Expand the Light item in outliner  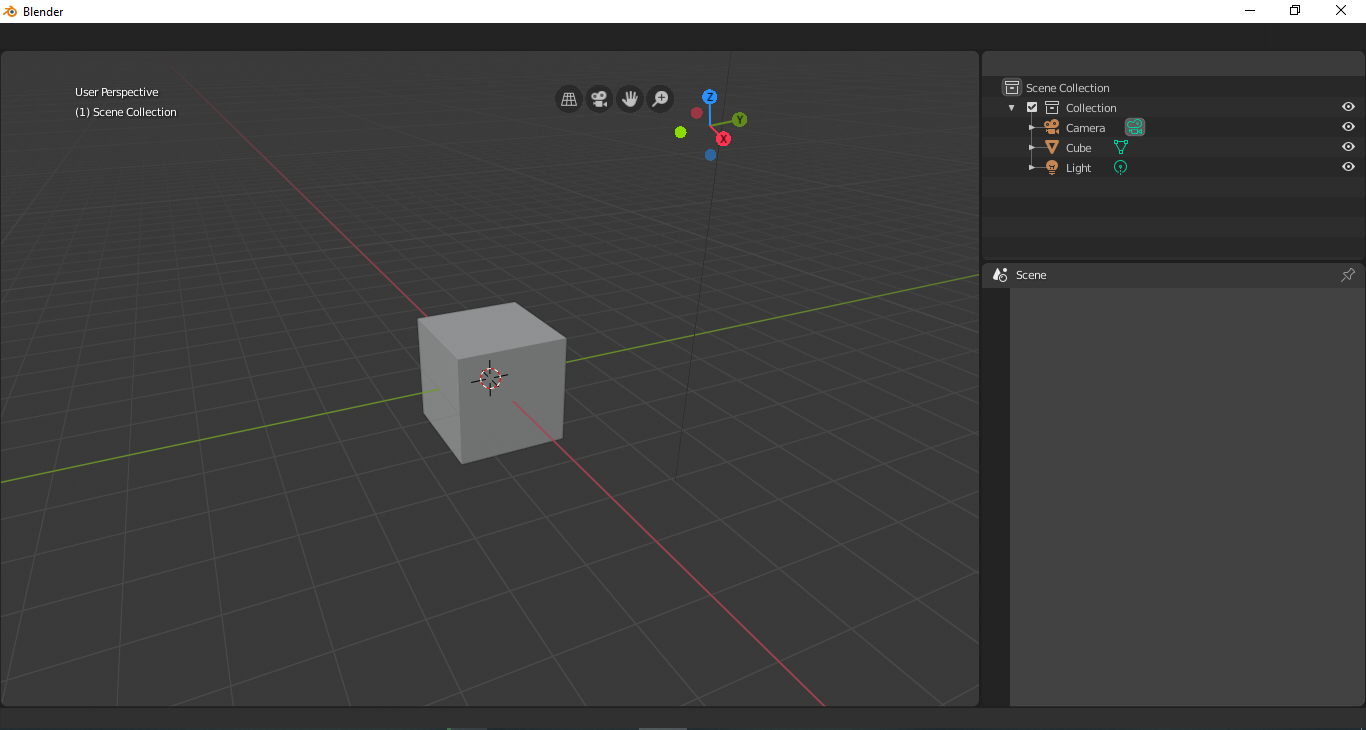pos(1032,167)
